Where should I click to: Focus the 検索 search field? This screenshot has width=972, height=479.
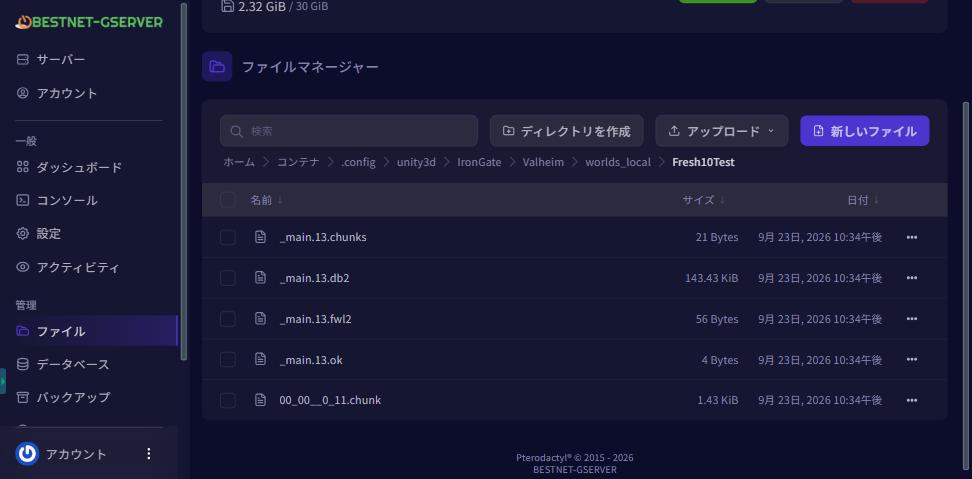coord(349,131)
